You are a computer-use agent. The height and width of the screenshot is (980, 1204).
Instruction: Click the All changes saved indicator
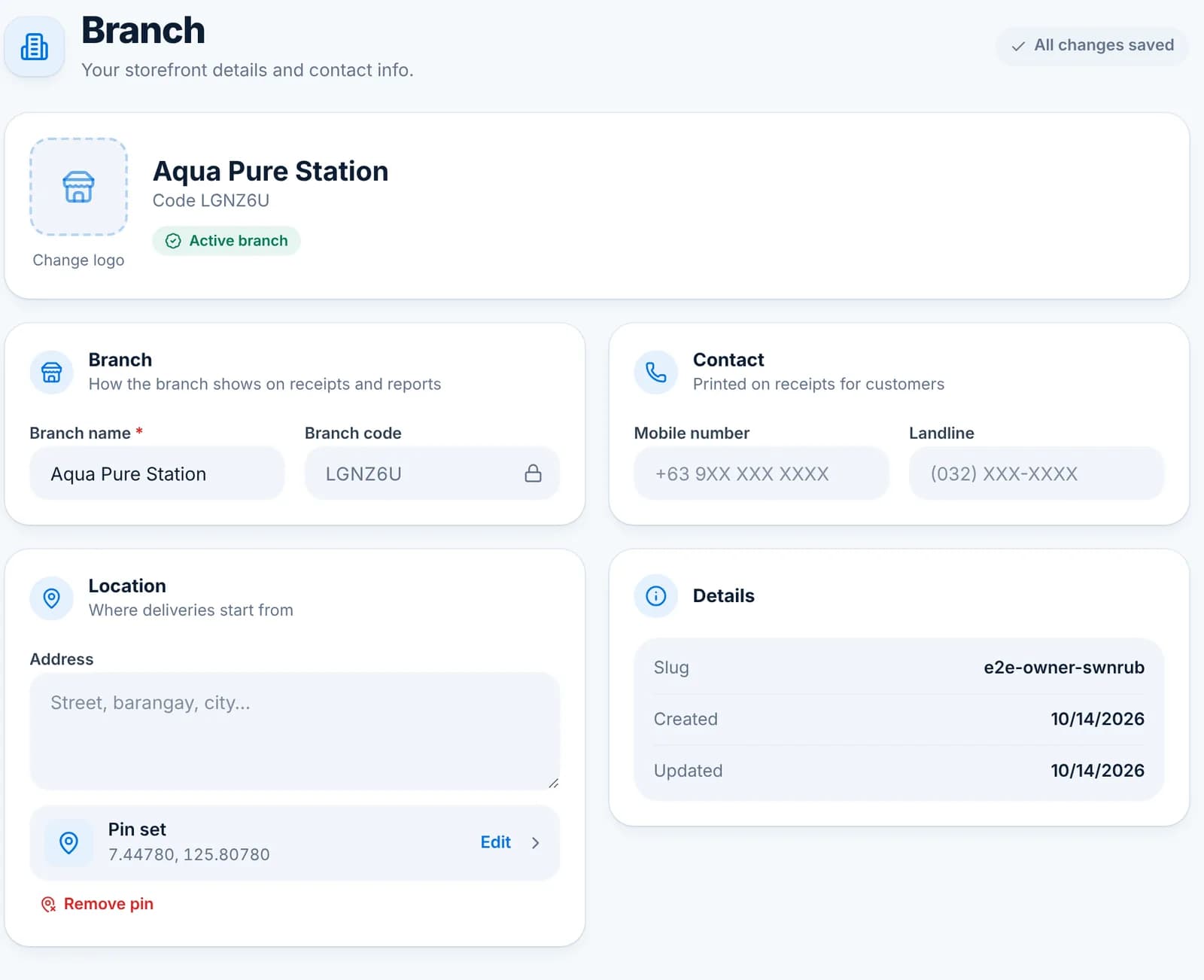point(1092,45)
